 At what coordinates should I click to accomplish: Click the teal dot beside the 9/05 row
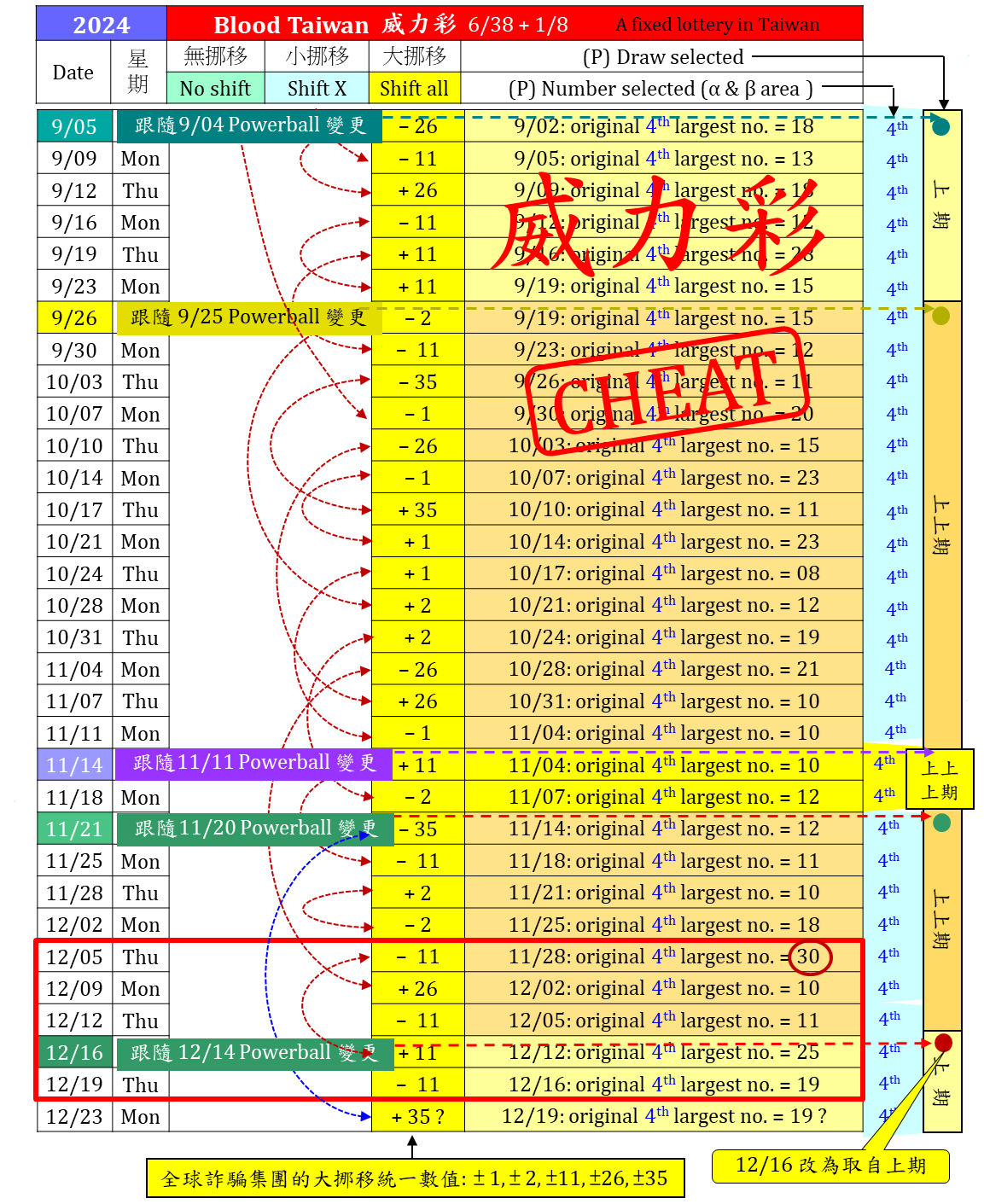[x=941, y=128]
